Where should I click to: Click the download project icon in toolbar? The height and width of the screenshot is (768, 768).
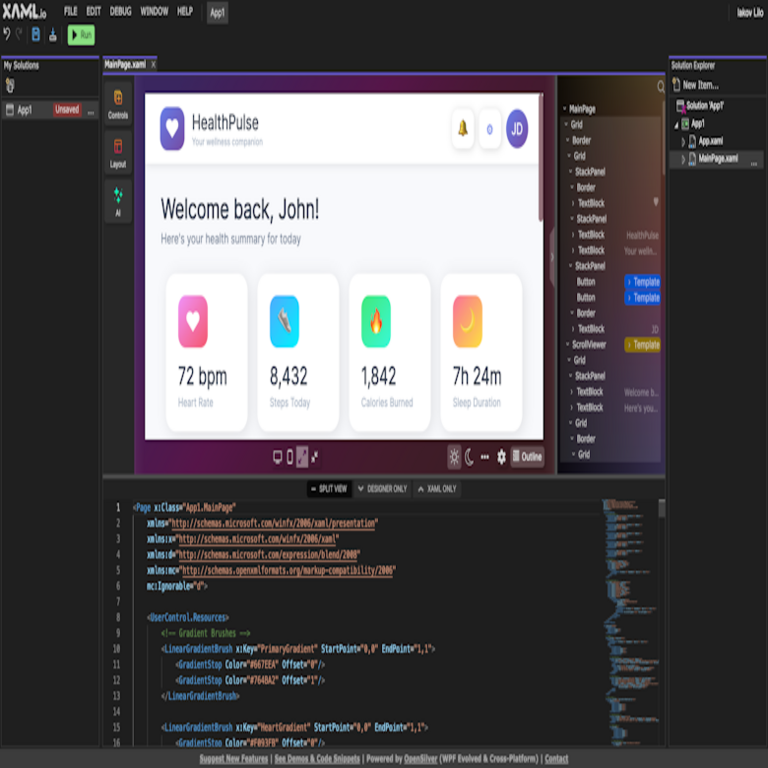pos(52,34)
